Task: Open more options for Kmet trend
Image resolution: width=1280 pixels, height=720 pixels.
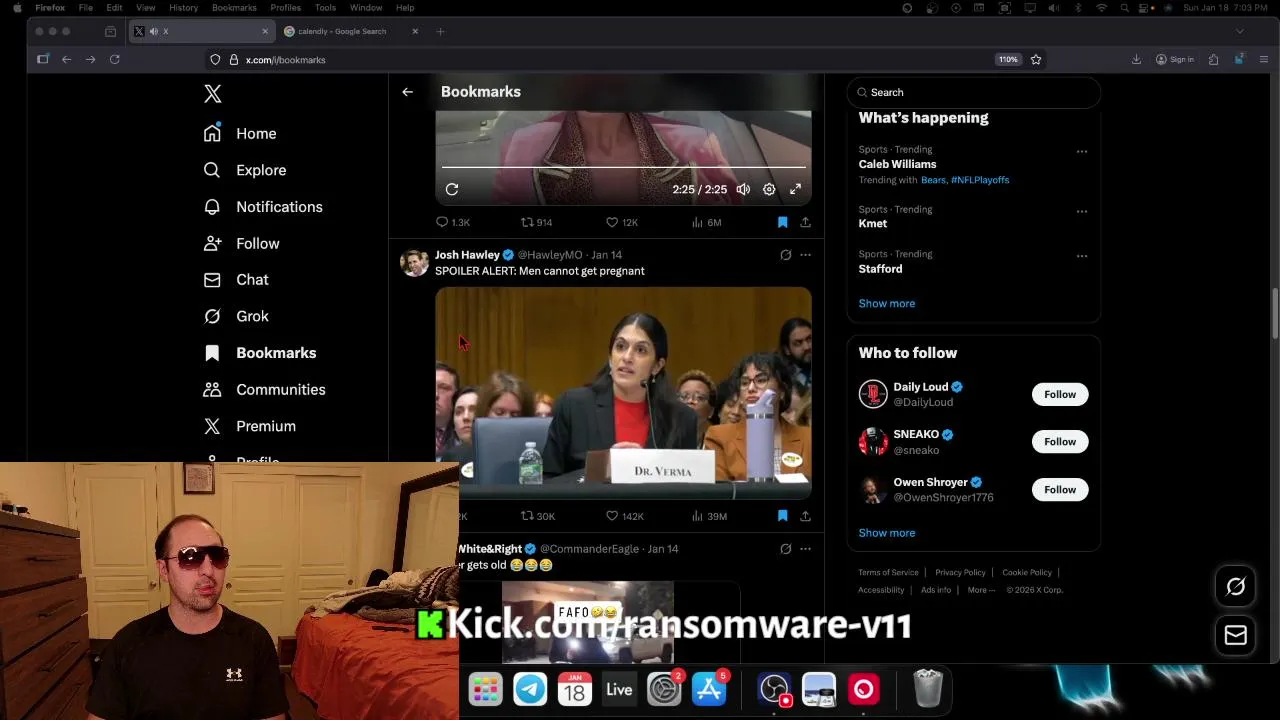Action: pyautogui.click(x=1081, y=211)
